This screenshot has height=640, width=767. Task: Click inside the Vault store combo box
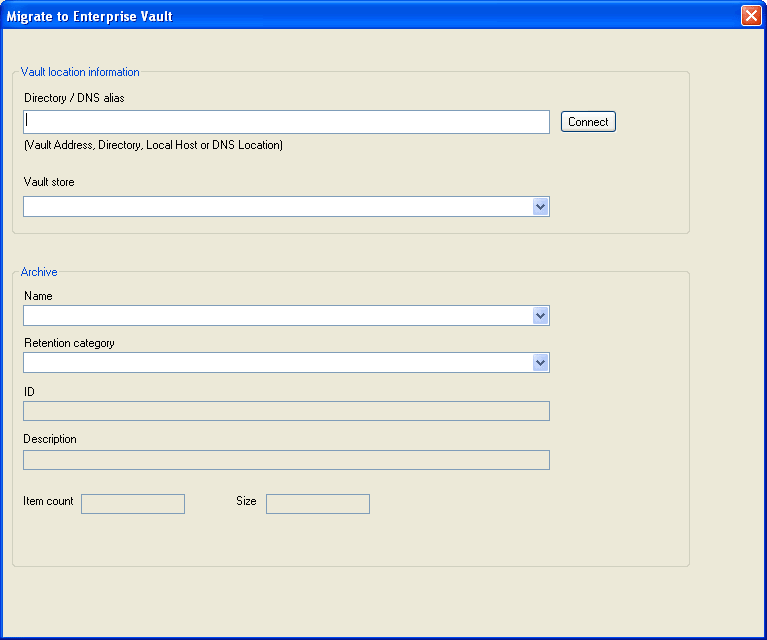click(x=278, y=206)
